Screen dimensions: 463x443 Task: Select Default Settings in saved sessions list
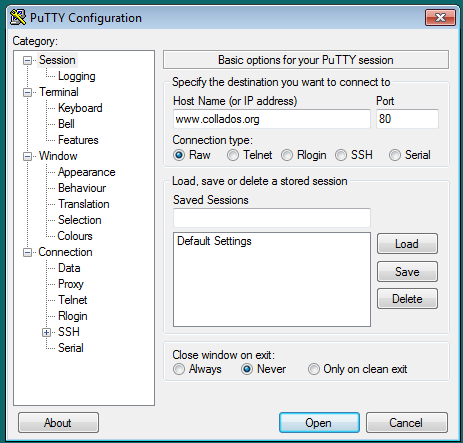(x=214, y=241)
